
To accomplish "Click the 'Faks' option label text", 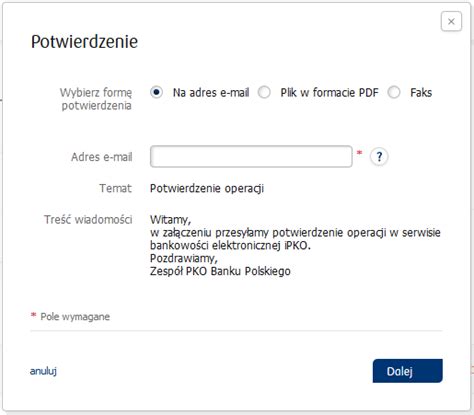I will [x=421, y=92].
